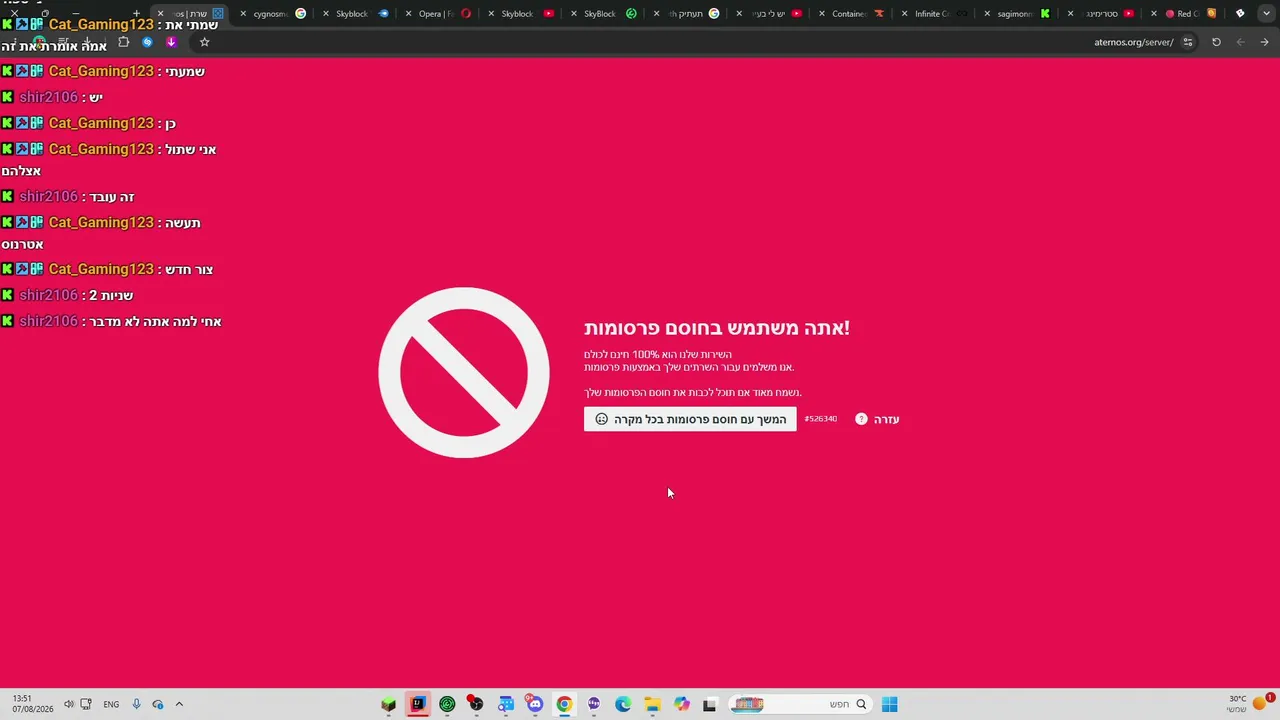The height and width of the screenshot is (720, 1280).
Task: Open the OneDrive cloud tray icon
Action: tap(157, 704)
